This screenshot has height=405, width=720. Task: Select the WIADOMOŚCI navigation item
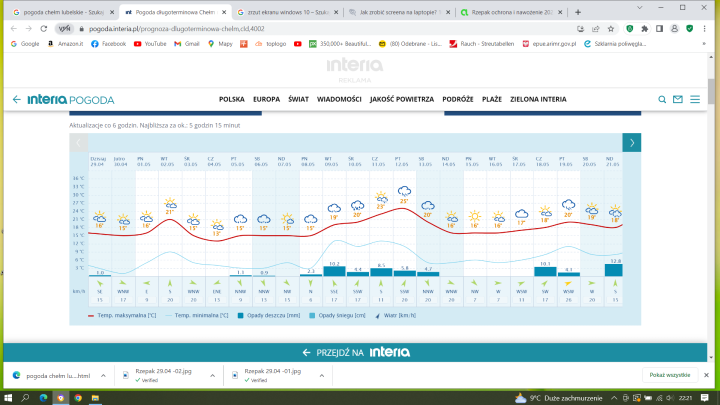tap(339, 100)
